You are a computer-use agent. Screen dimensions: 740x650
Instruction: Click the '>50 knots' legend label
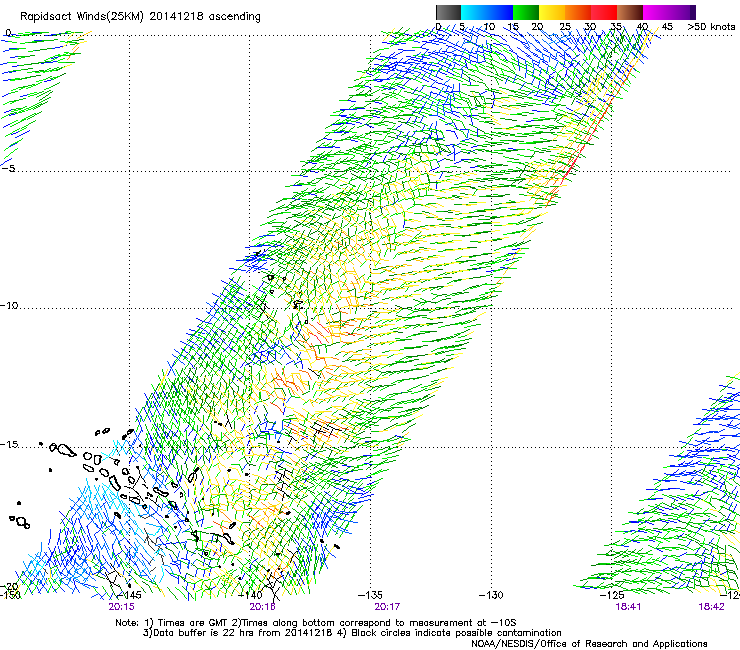711,27
